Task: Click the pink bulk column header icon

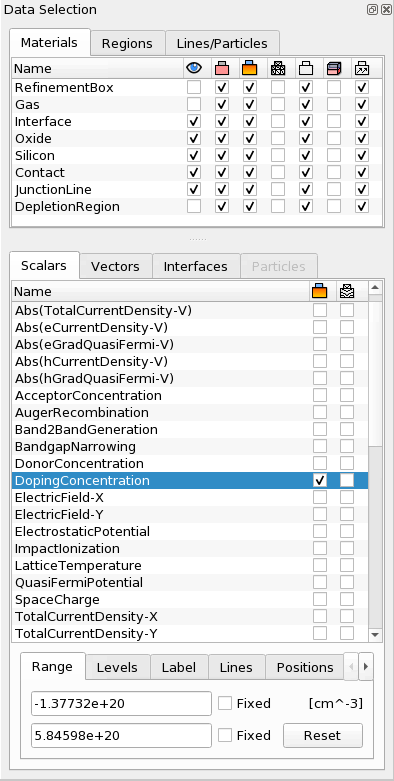Action: pyautogui.click(x=222, y=68)
